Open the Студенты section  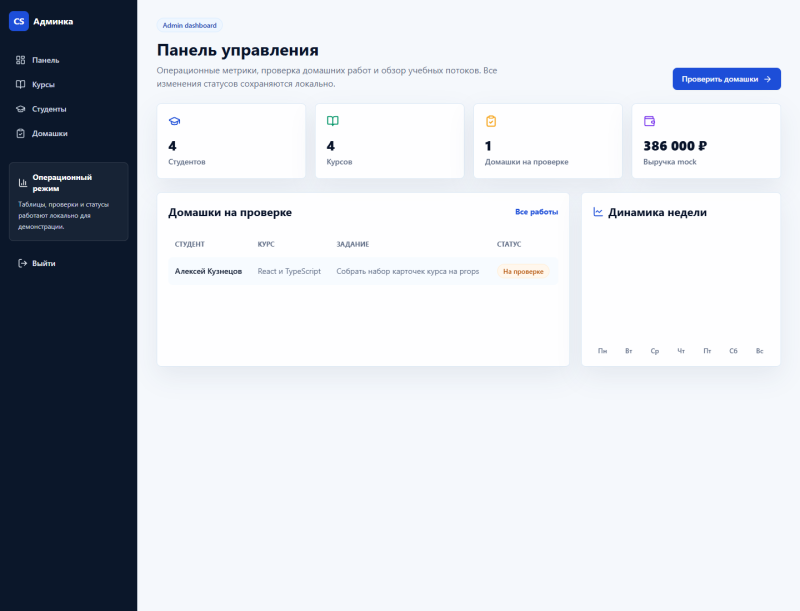point(68,109)
